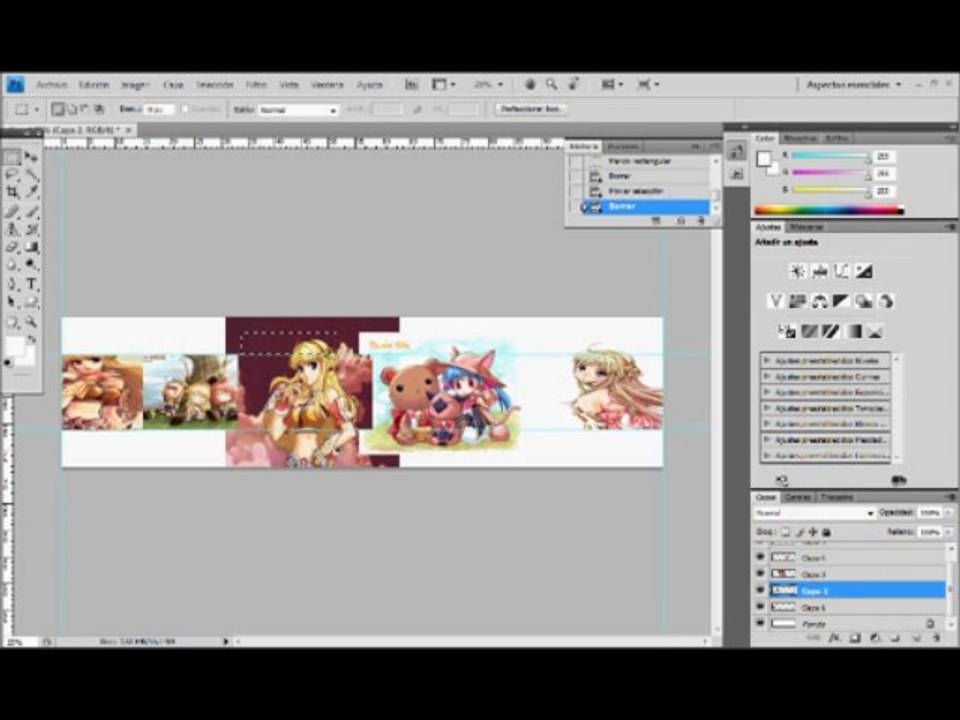Add a Gradient Map adjustment icon

853,331
